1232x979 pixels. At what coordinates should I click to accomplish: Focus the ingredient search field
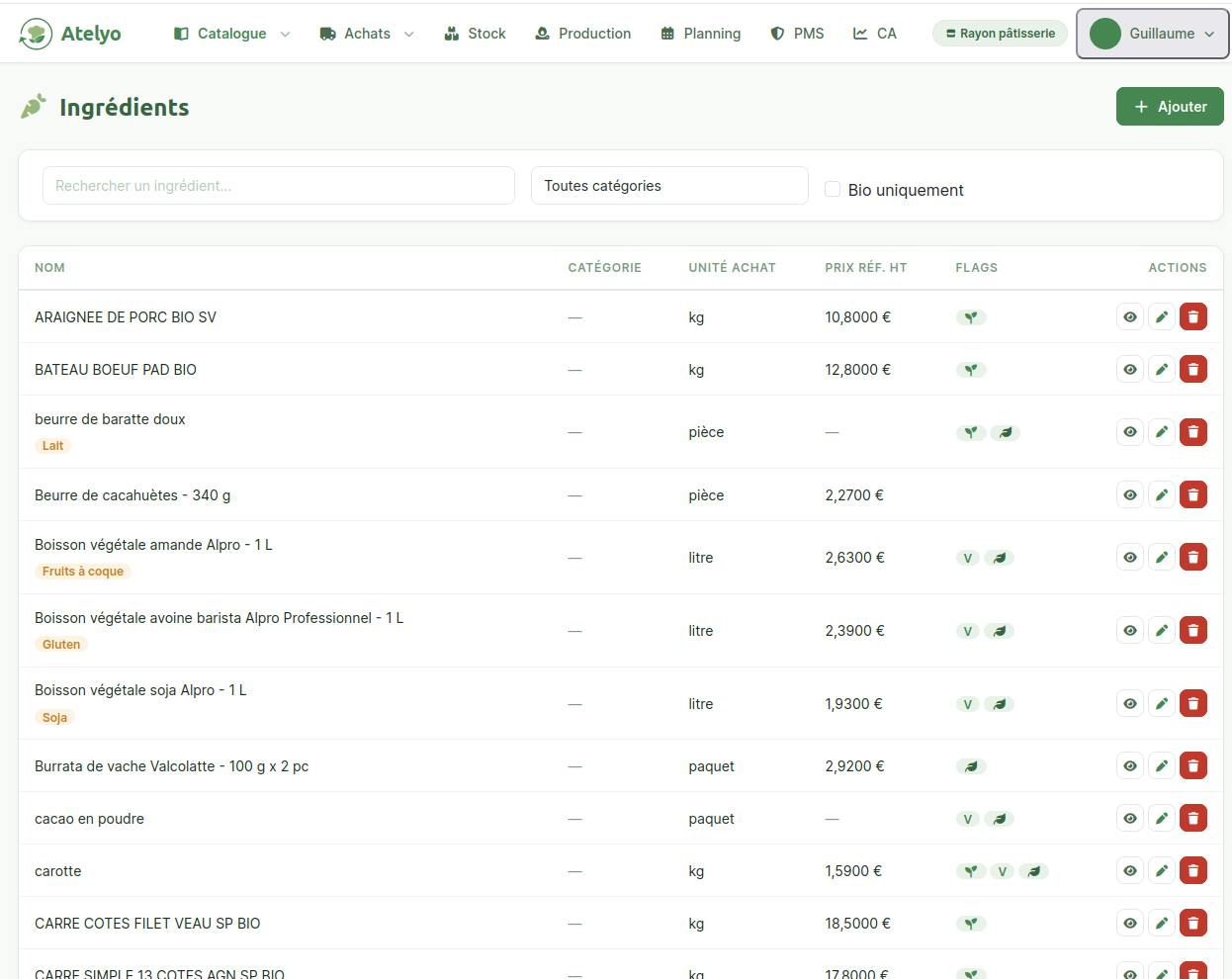tap(278, 186)
